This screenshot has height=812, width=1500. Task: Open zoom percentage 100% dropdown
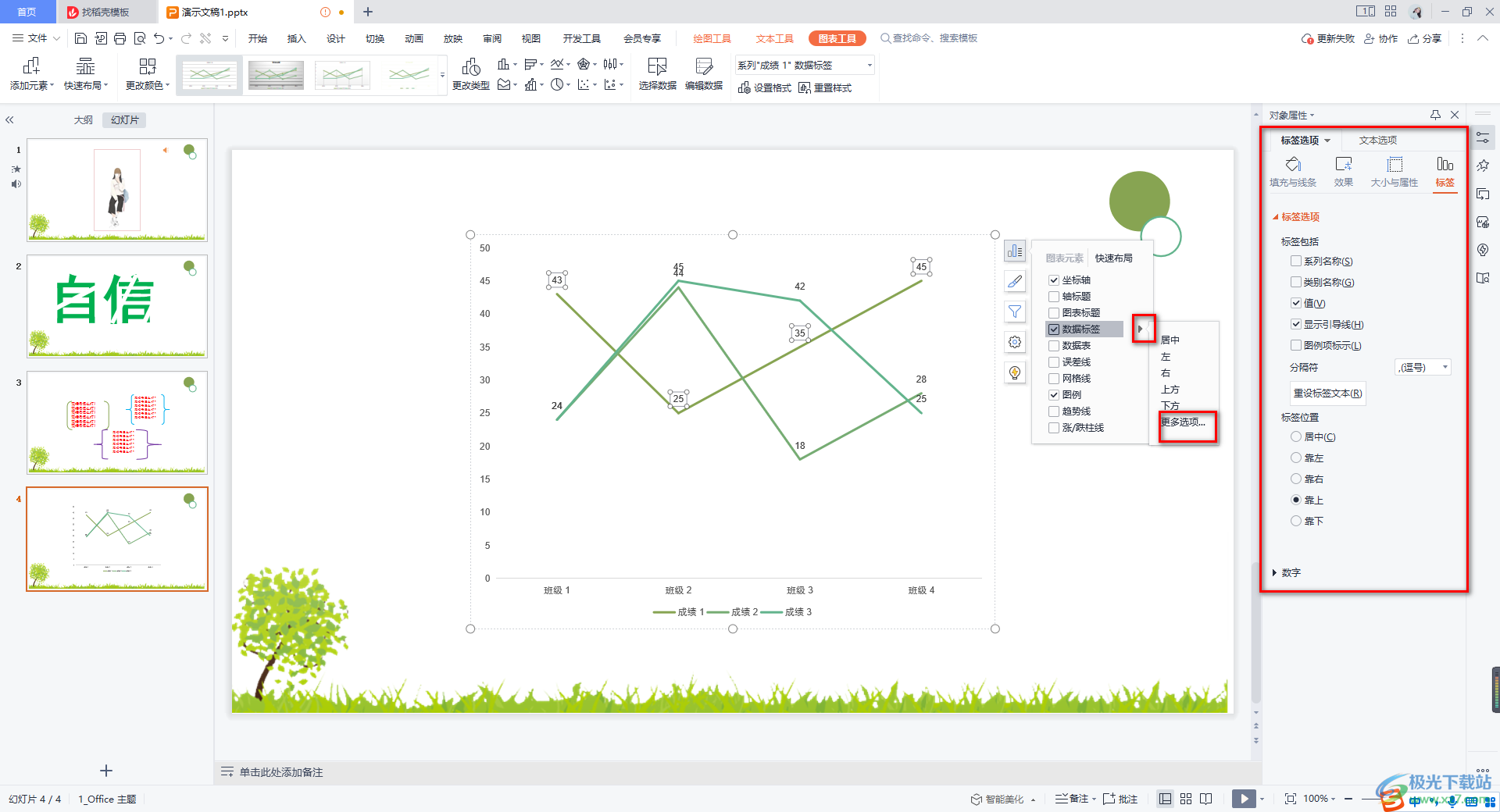tap(1319, 799)
